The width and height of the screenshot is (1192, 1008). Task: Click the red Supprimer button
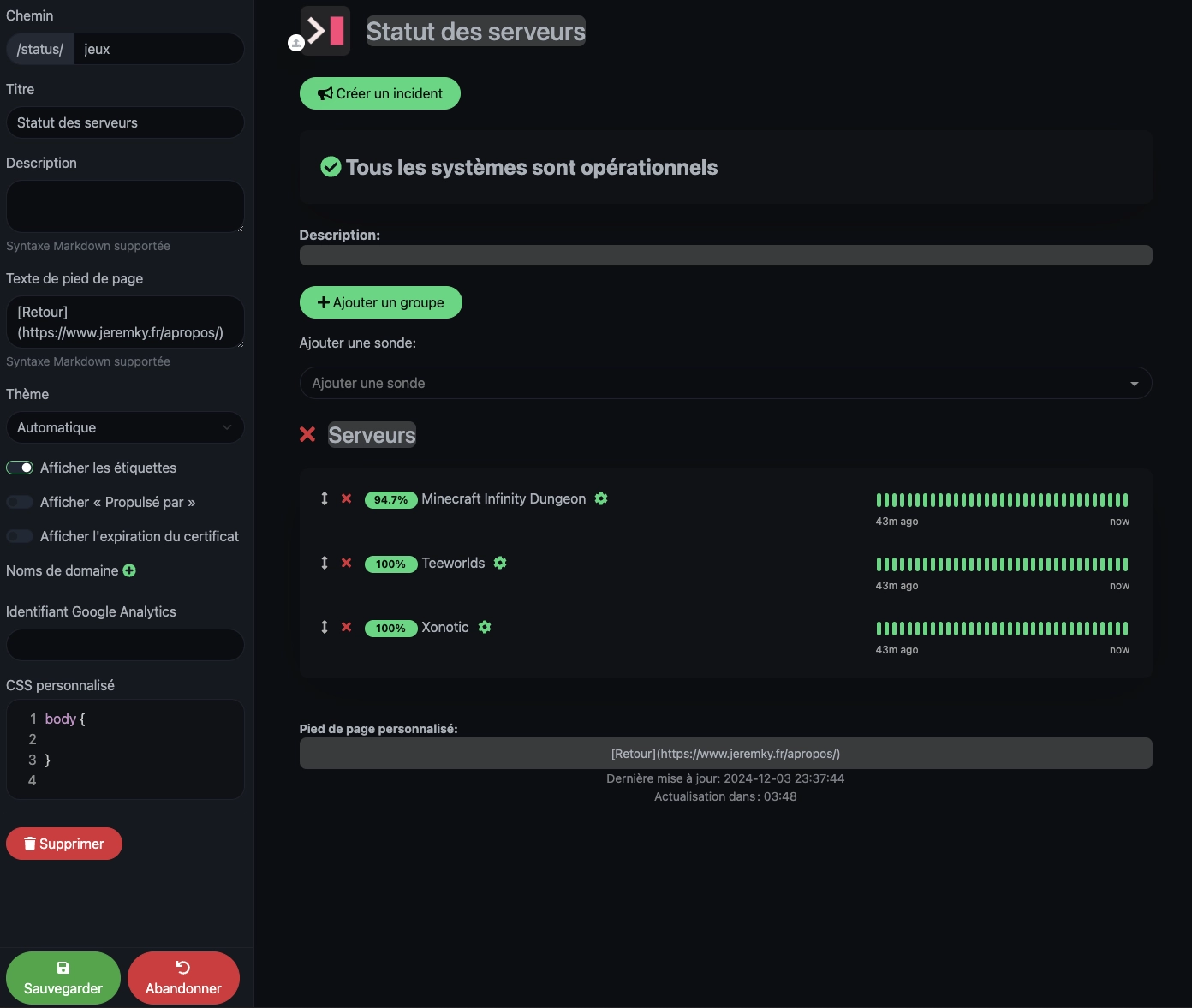[64, 844]
